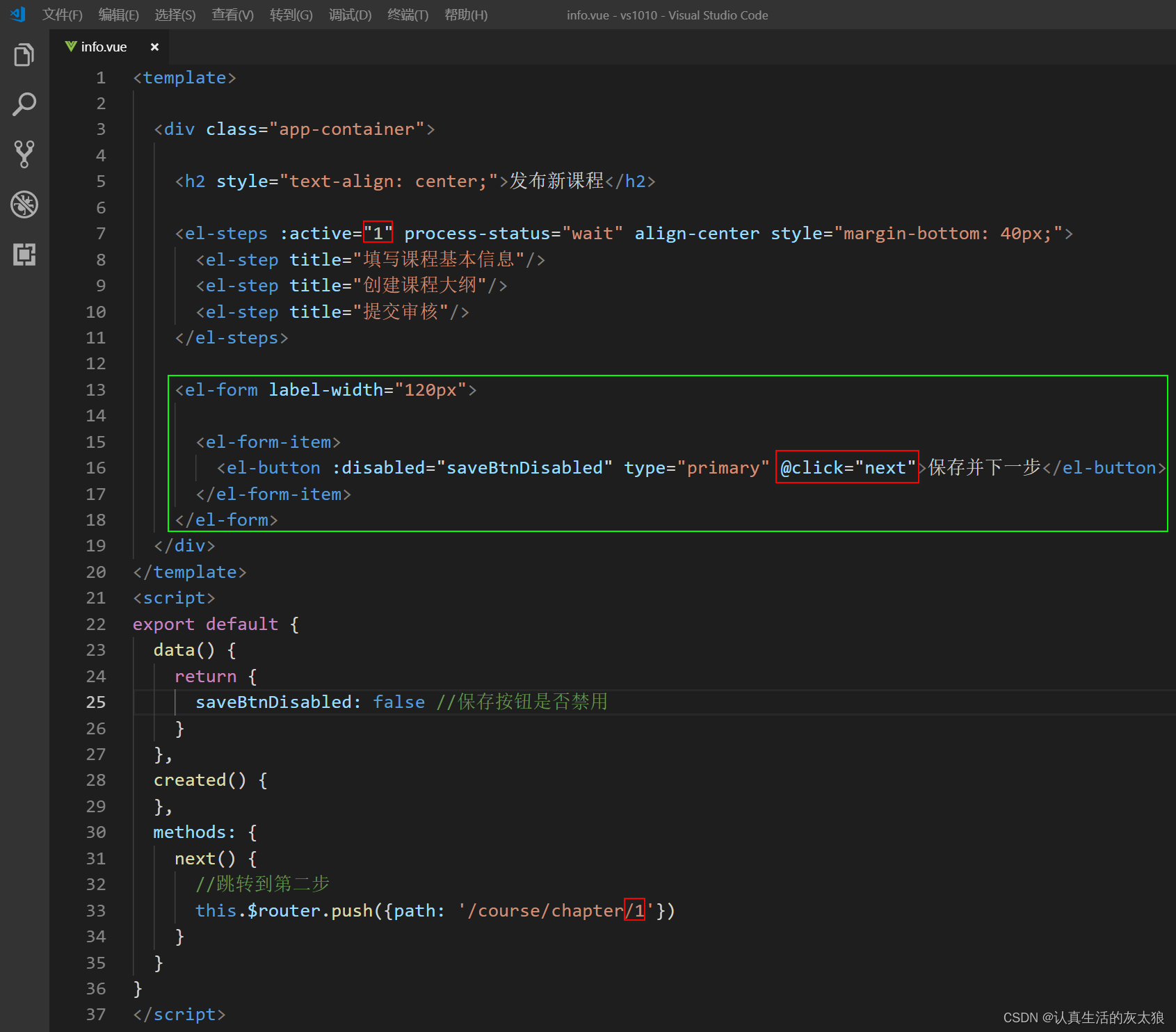Click the :disabled="saveBtnDisabled" attribute
This screenshot has width=1176, height=1032.
[x=472, y=468]
